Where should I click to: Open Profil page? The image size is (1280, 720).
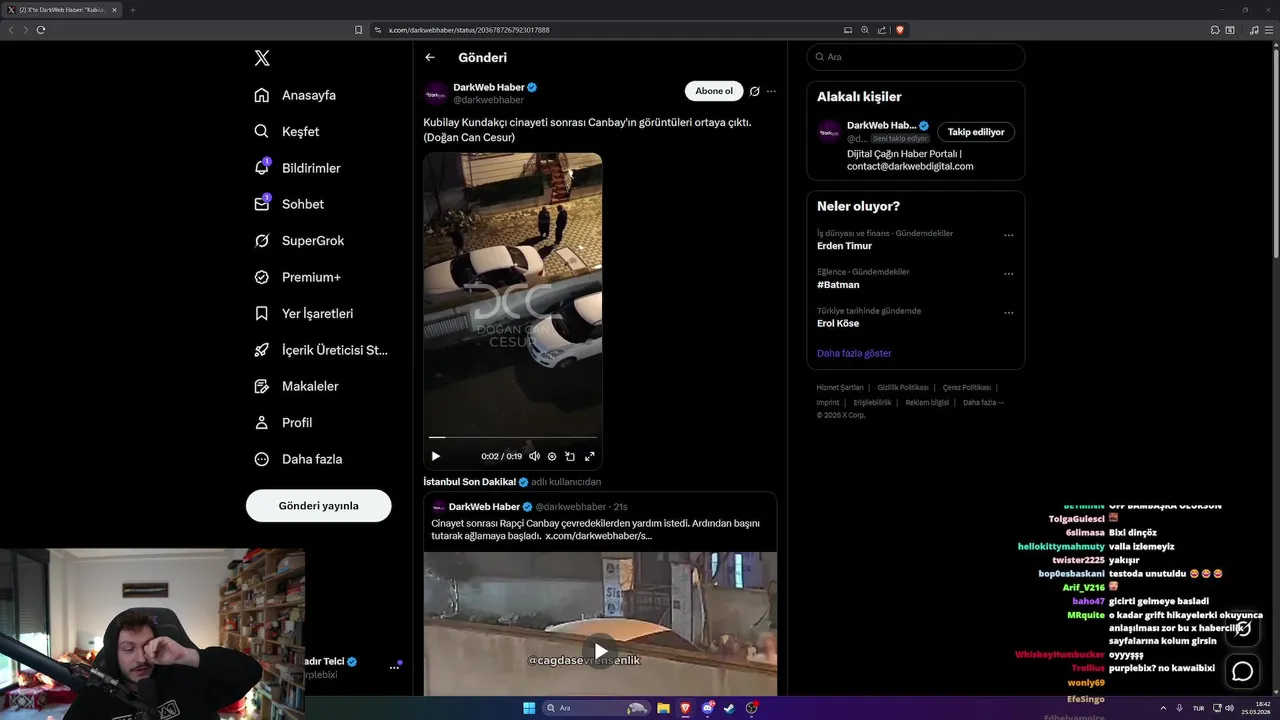click(x=283, y=422)
